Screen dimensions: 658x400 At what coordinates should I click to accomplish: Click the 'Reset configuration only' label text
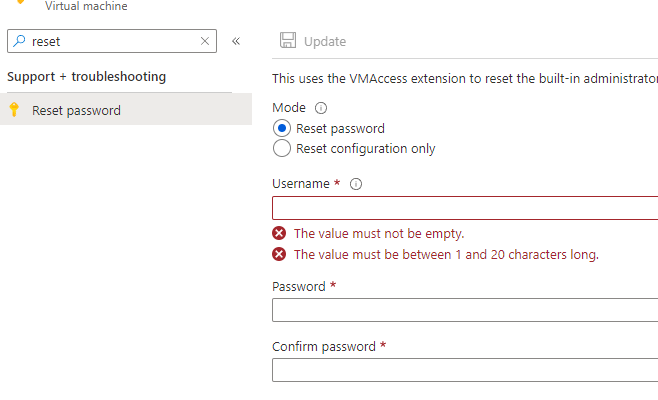[366, 149]
